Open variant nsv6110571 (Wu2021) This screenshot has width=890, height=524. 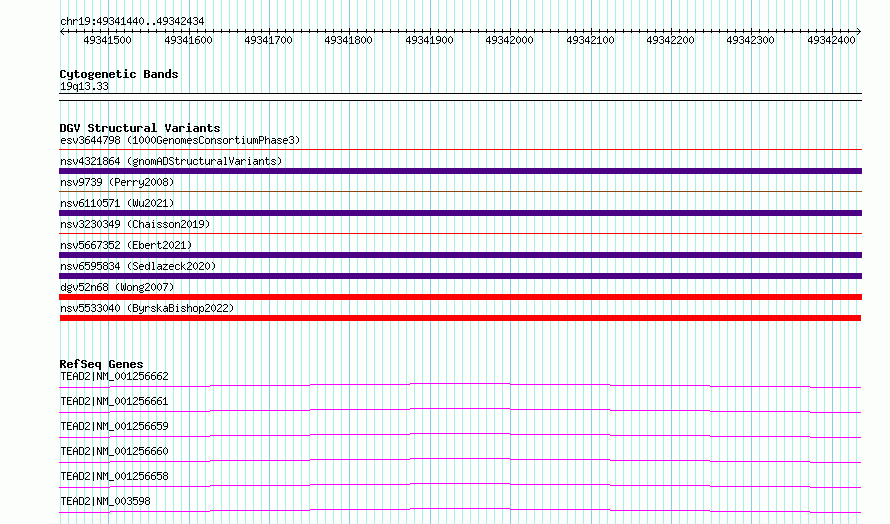tap(117, 203)
